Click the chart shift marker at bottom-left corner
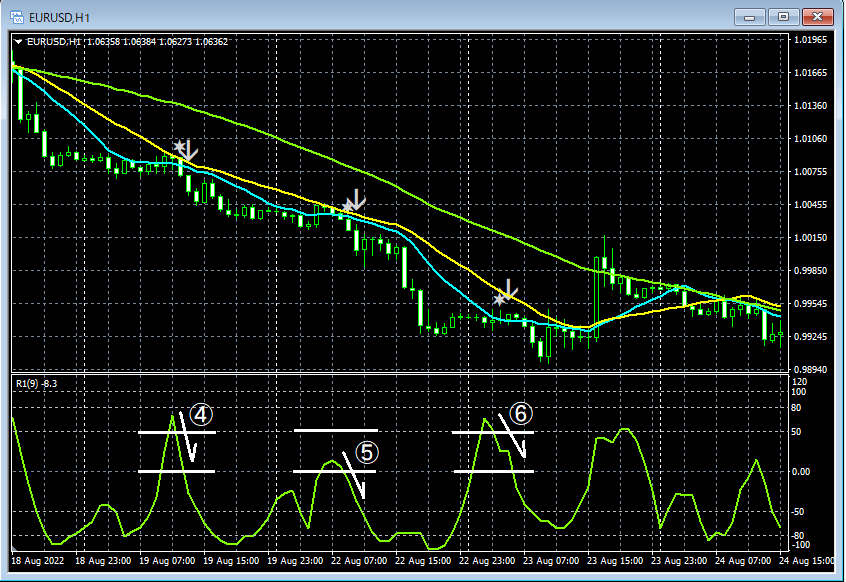This screenshot has width=846, height=582. coord(15,549)
